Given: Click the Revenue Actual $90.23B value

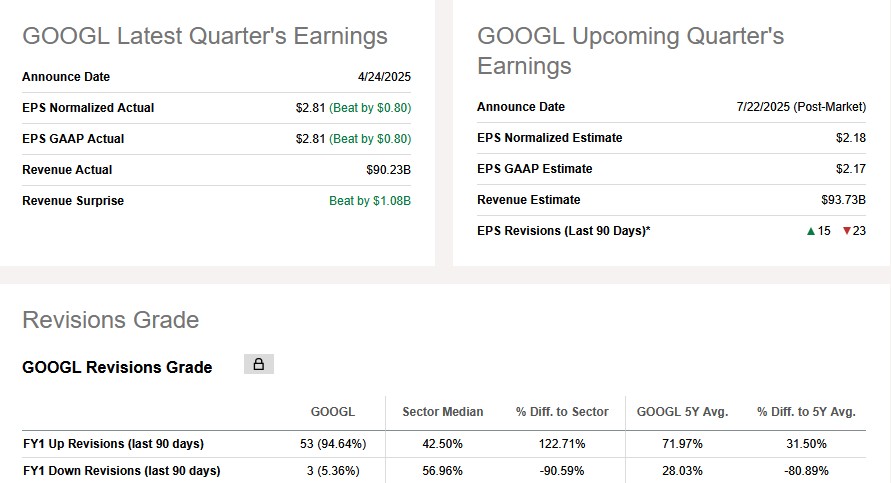Looking at the screenshot, I should tap(388, 170).
